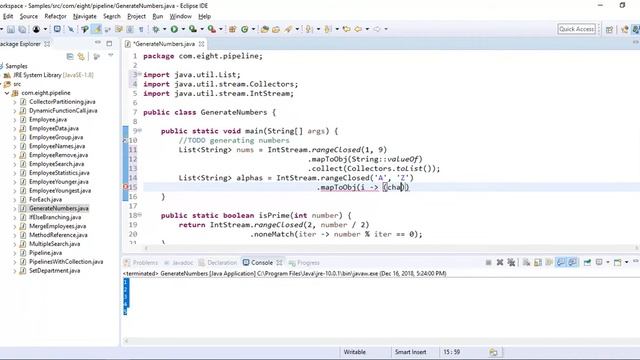Viewport: 640px width, 360px height.
Task: Open Display Selected Console dropdown
Action: point(608,262)
